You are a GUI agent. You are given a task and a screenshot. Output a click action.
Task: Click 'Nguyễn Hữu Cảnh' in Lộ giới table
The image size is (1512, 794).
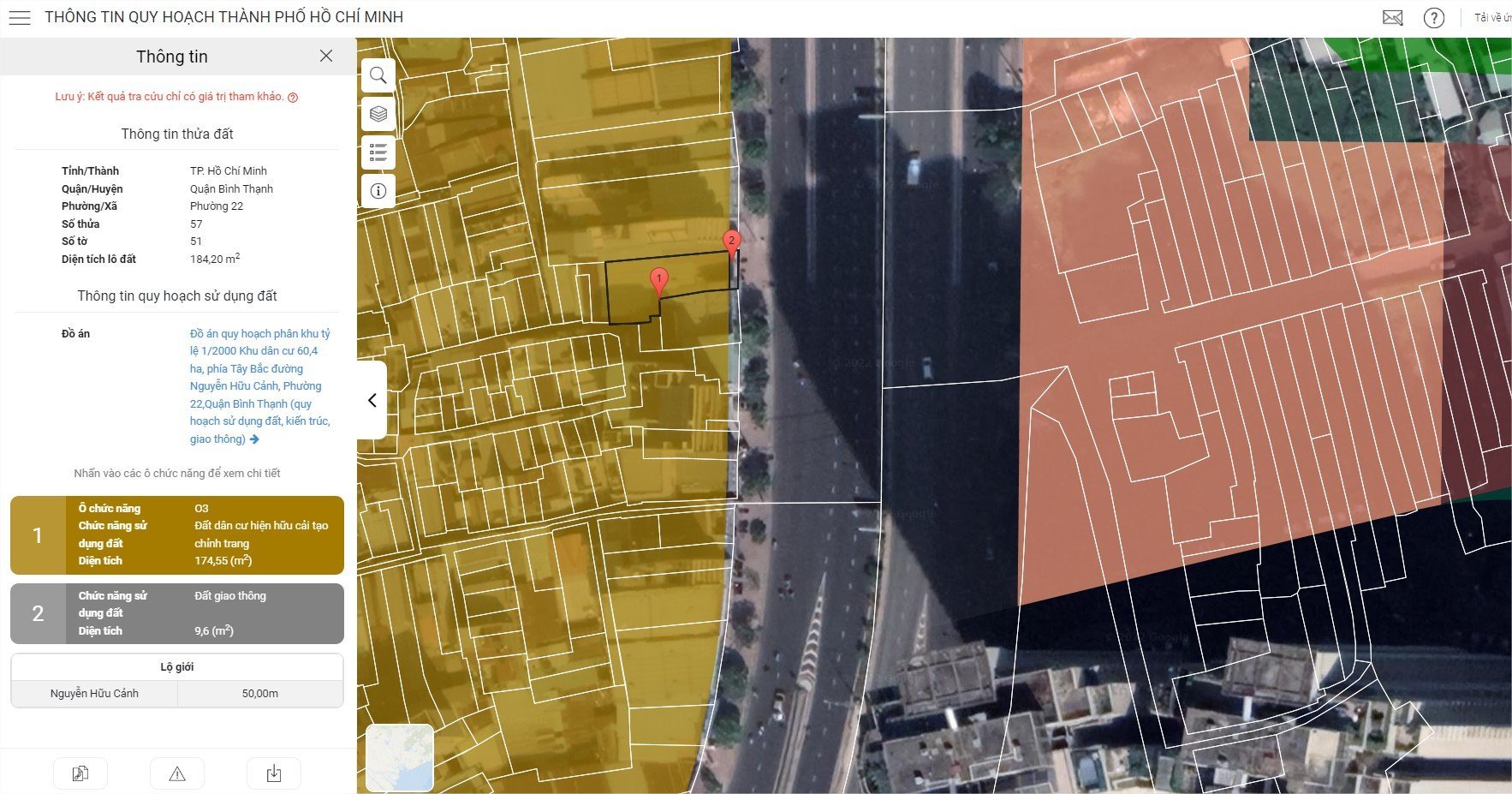94,694
